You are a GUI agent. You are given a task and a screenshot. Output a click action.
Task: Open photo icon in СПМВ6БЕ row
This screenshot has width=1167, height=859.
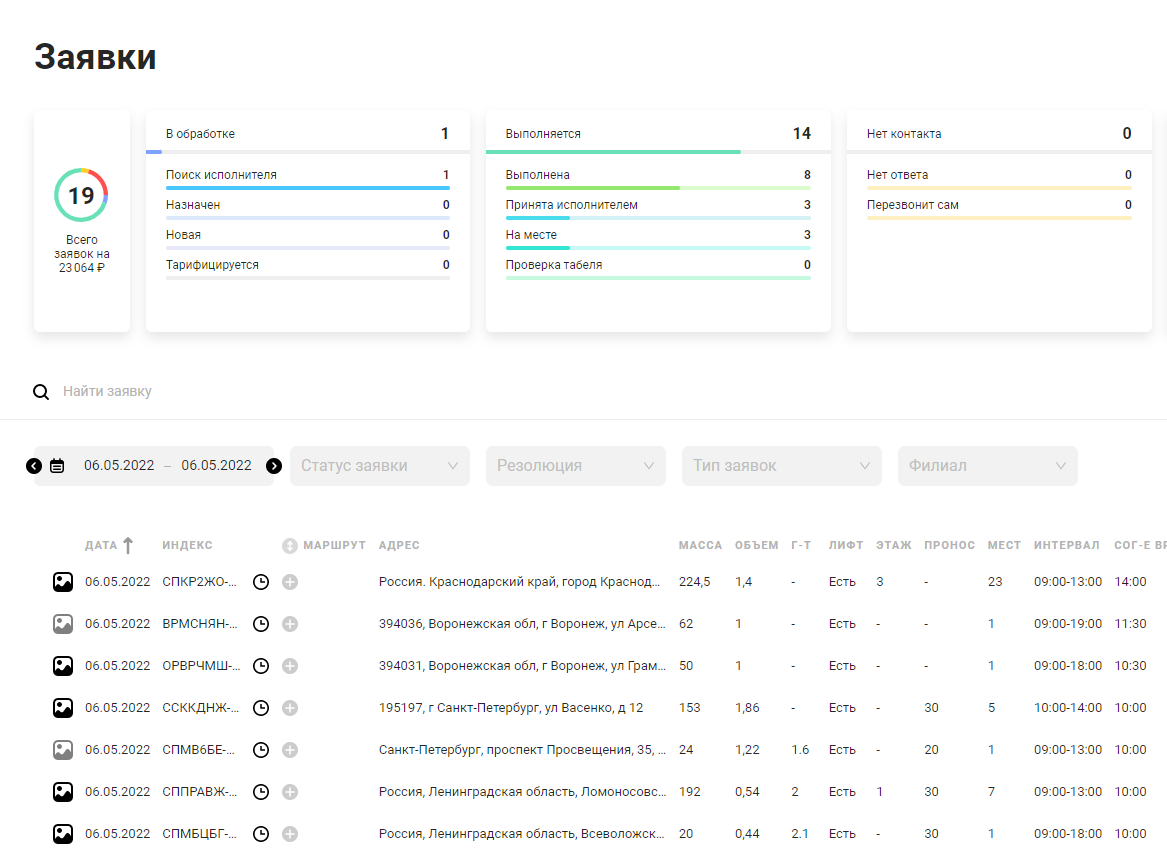tap(63, 750)
